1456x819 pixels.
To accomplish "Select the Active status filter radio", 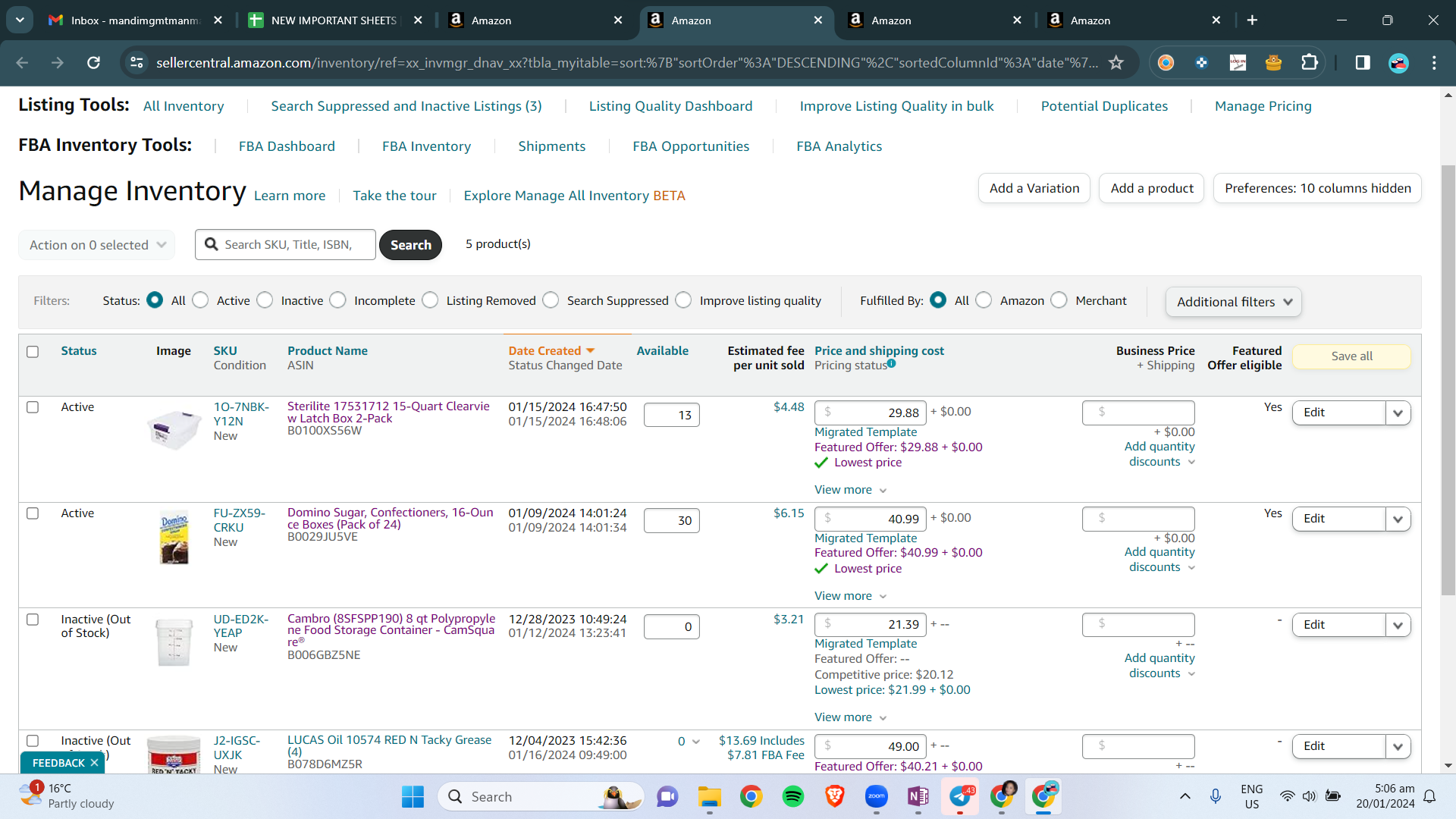I will pyautogui.click(x=201, y=301).
